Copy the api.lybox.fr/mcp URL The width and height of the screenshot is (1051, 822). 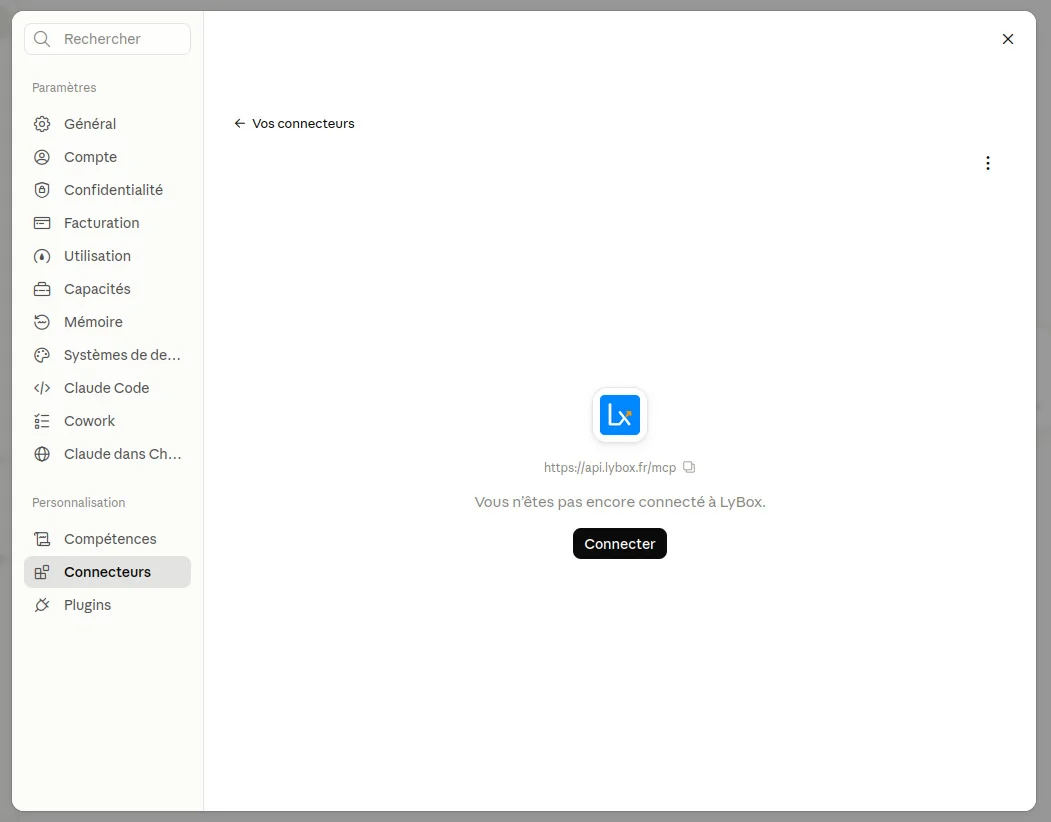tap(689, 467)
